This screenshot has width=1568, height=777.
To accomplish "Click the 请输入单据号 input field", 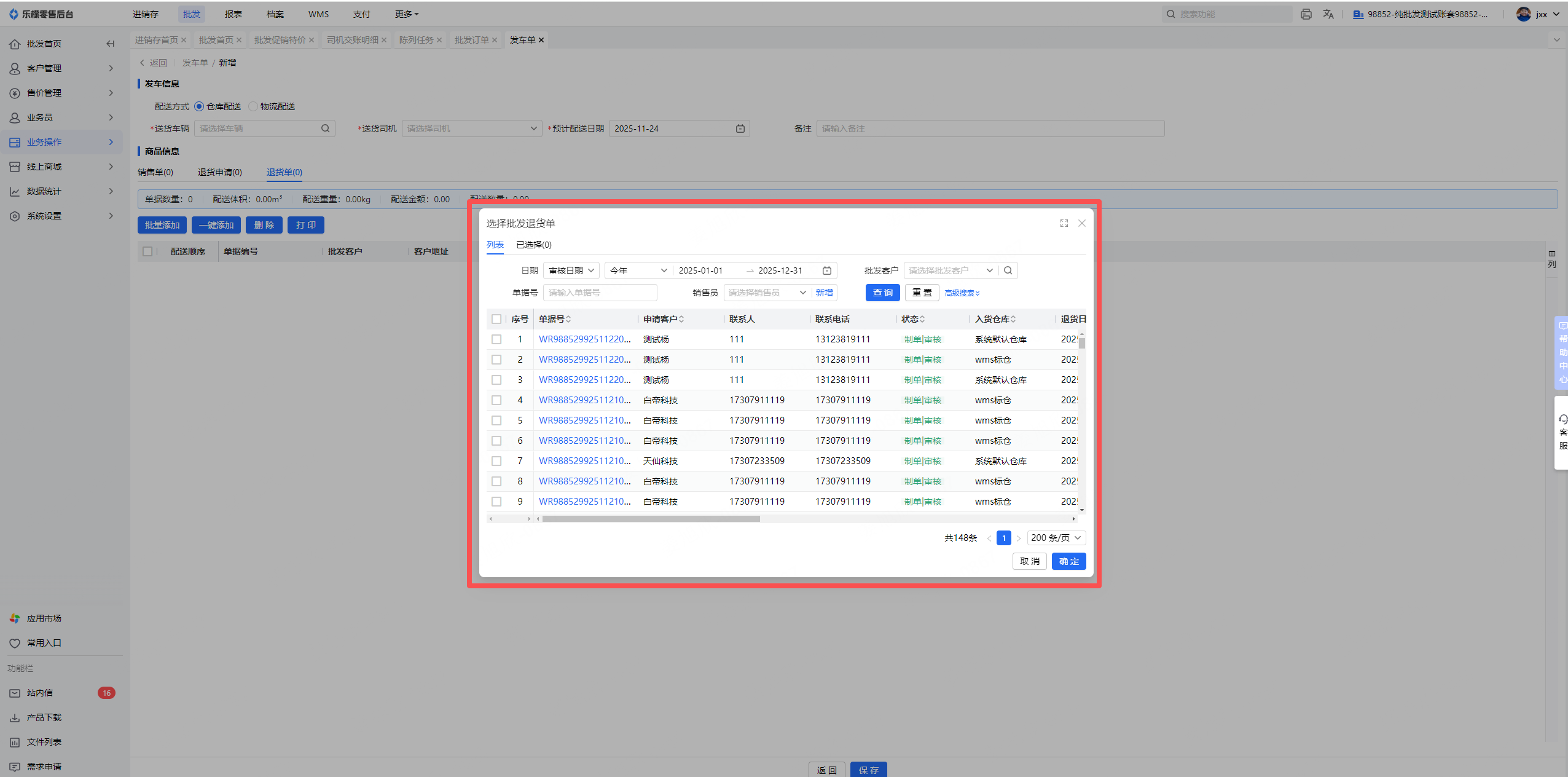I will pos(599,293).
